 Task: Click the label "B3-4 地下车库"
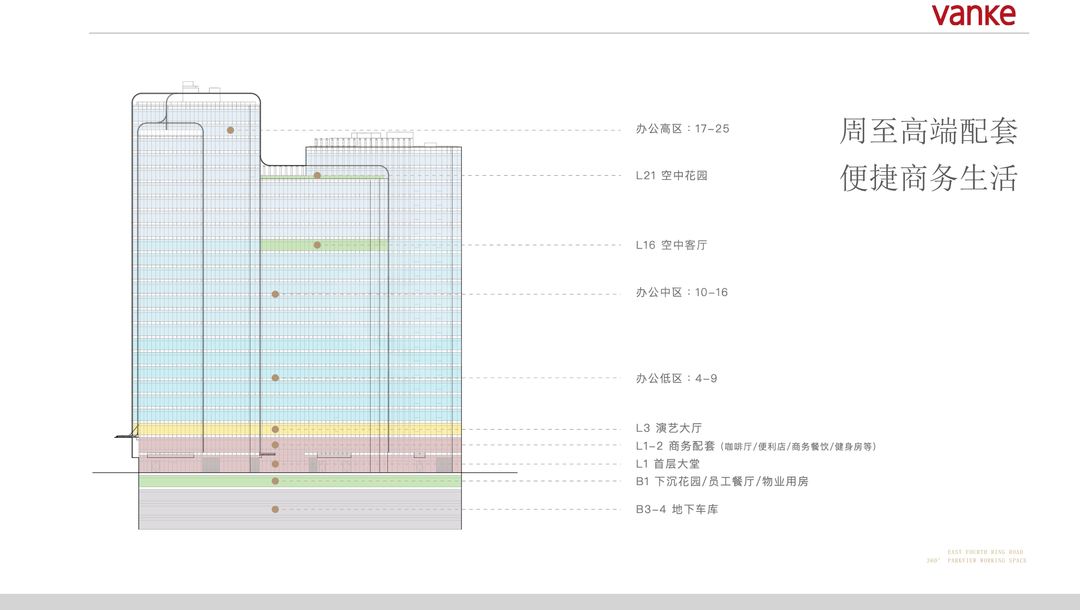[676, 509]
